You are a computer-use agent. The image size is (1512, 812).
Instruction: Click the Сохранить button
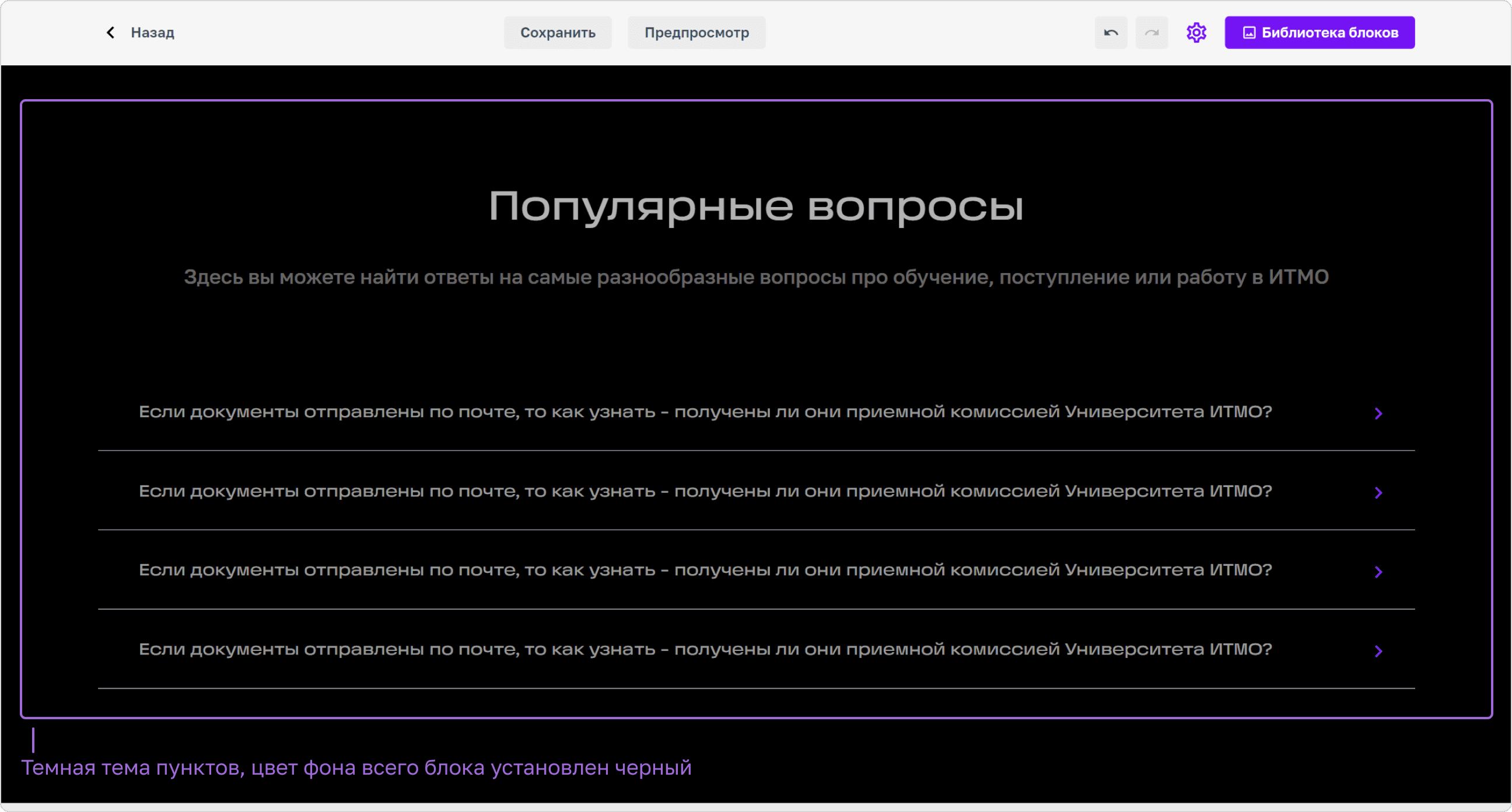point(558,32)
